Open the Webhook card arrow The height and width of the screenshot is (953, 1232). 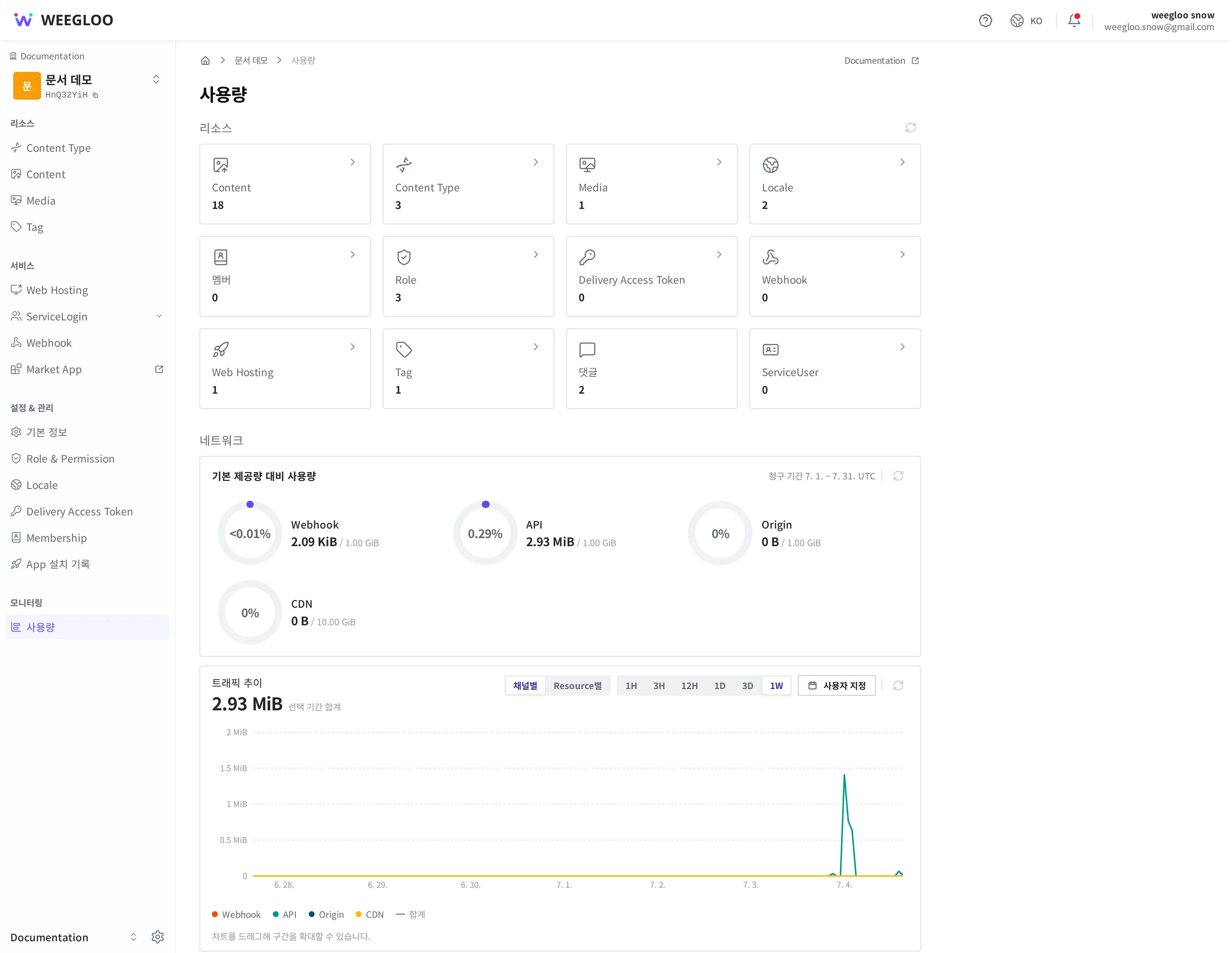click(903, 255)
